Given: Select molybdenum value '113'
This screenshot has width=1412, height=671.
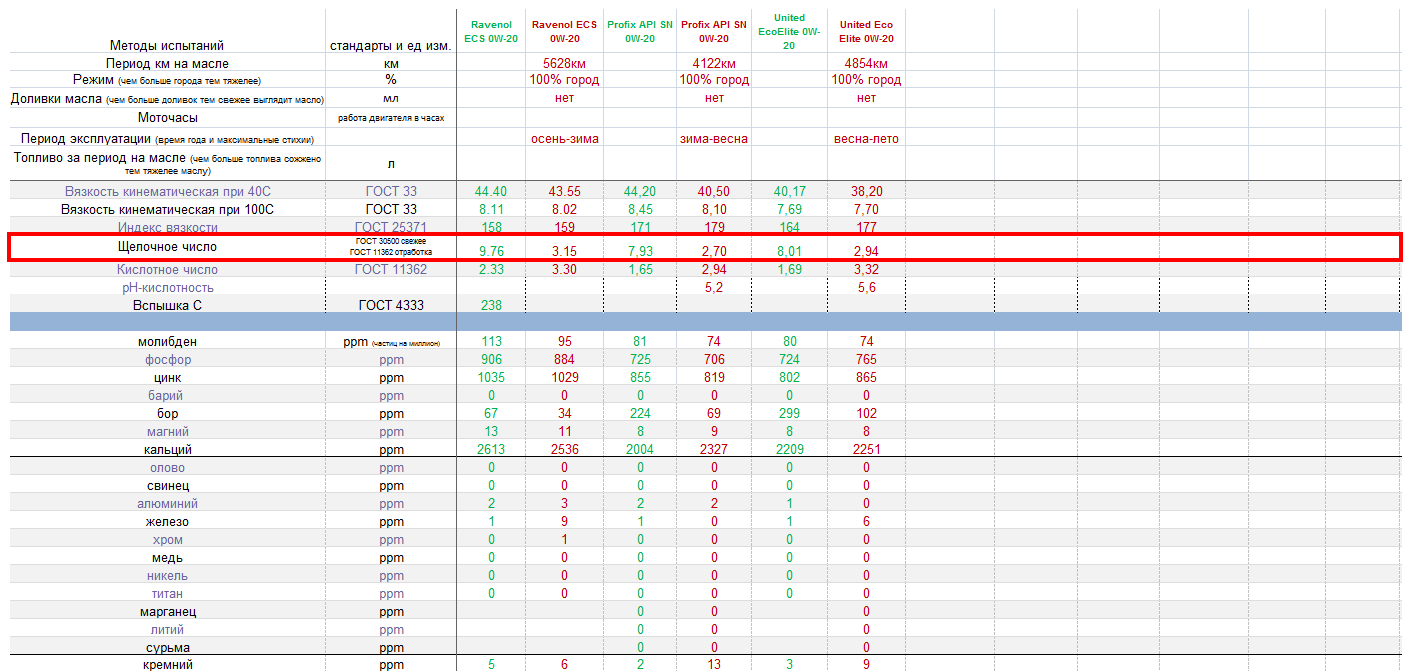Looking at the screenshot, I should click(491, 341).
